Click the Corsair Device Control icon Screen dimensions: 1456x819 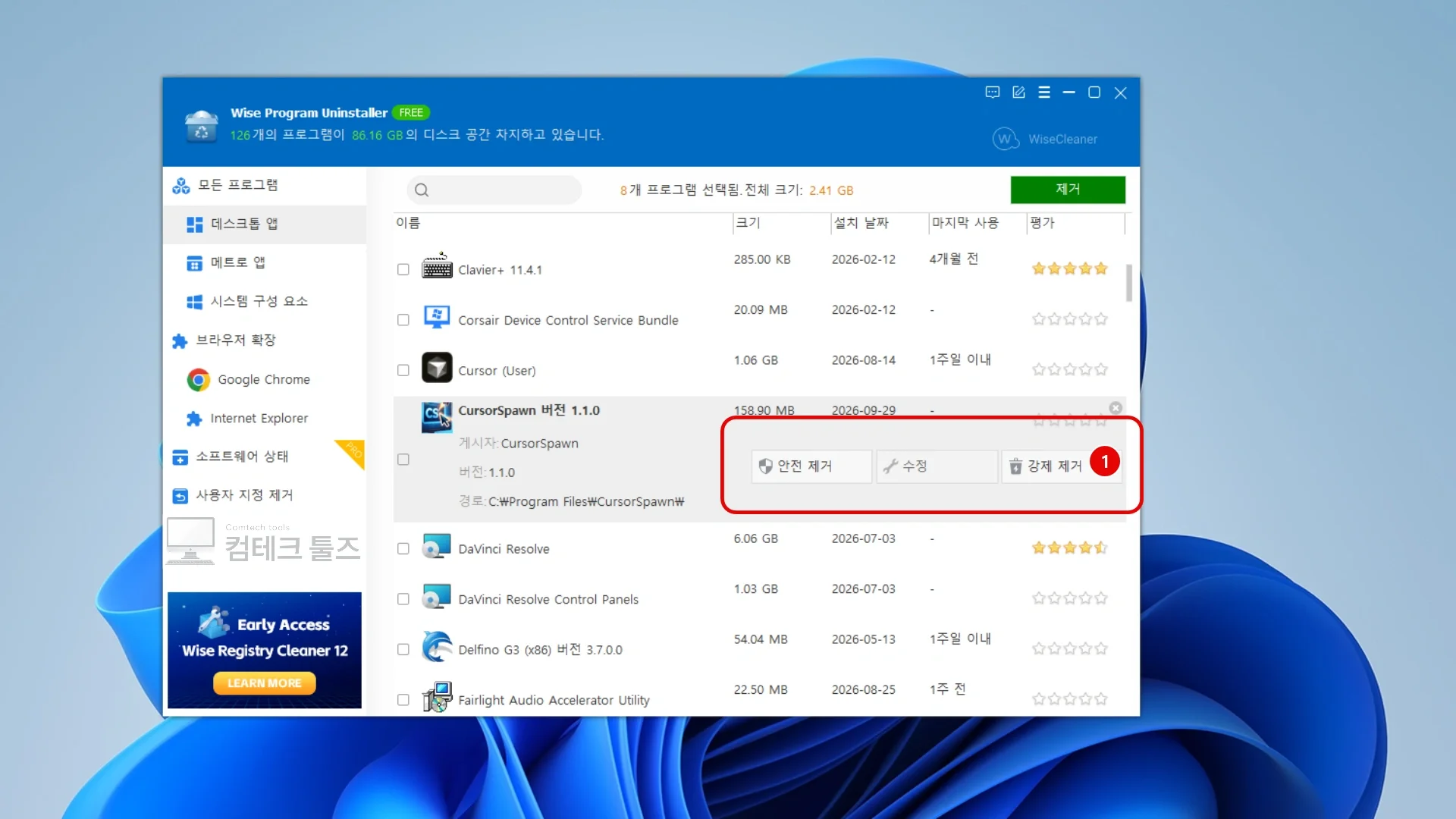pyautogui.click(x=437, y=317)
